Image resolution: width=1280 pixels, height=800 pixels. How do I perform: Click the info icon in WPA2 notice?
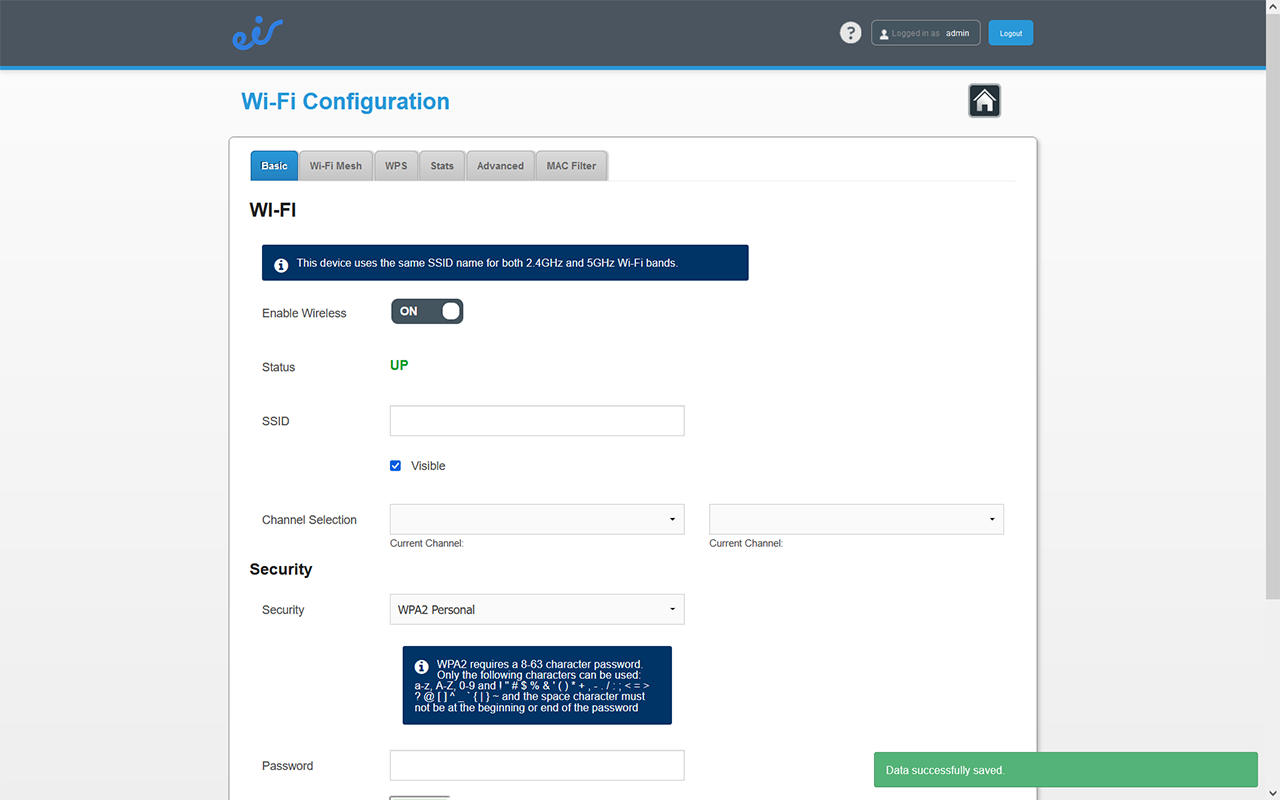[421, 666]
